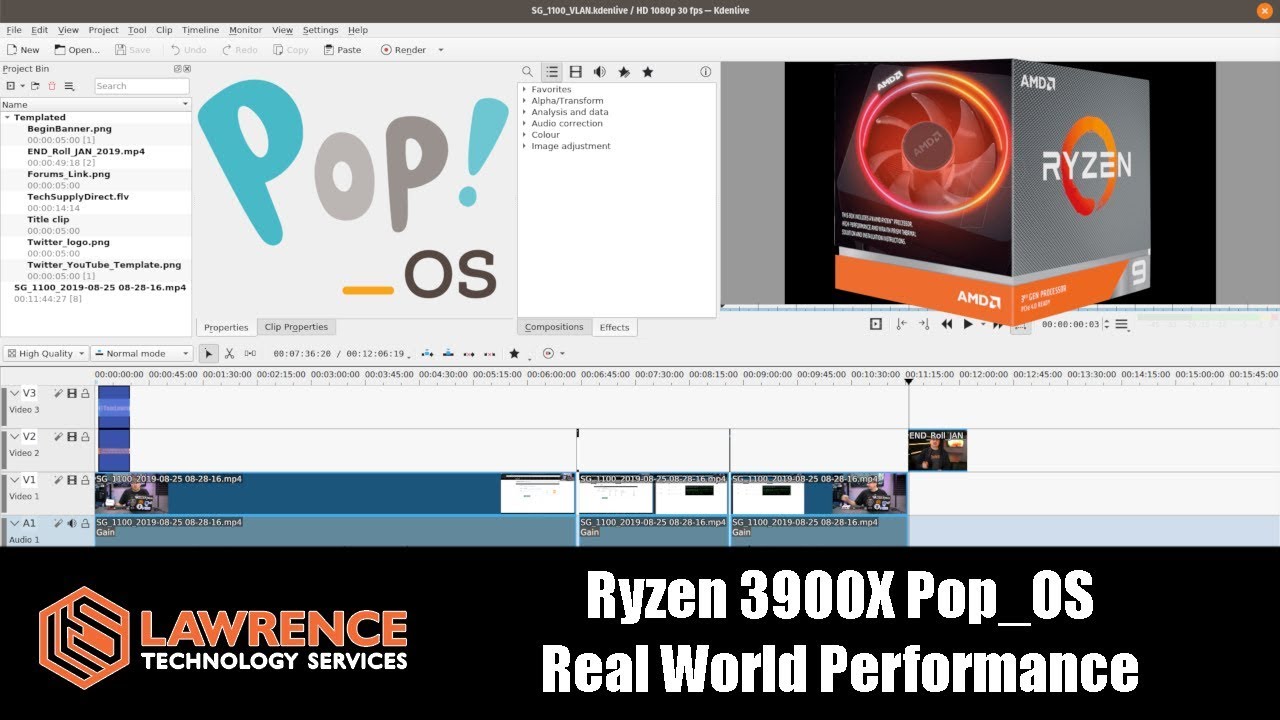Click the Project Bin search field

[x=141, y=86]
